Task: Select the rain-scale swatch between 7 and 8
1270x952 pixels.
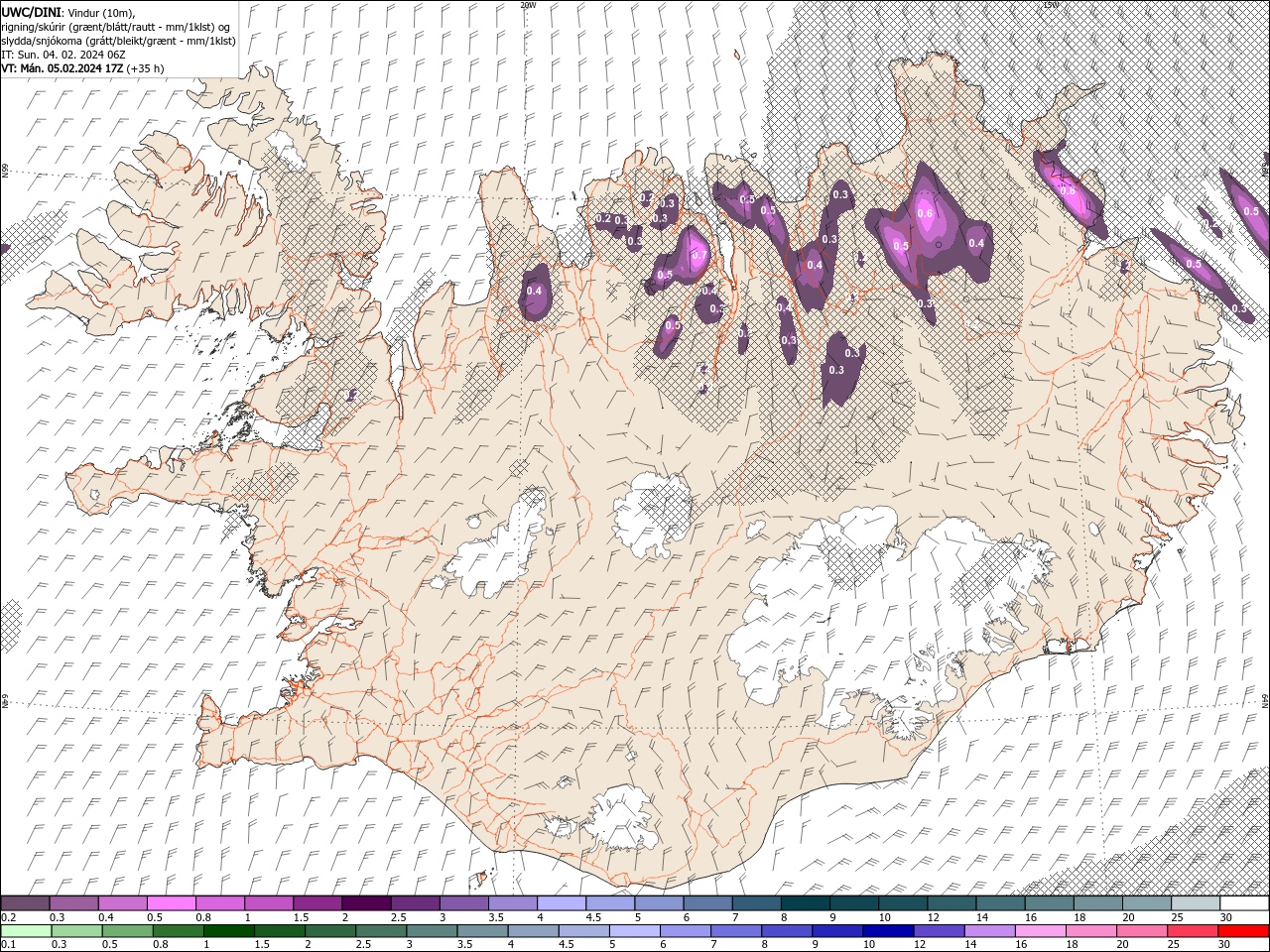Action: tap(736, 931)
